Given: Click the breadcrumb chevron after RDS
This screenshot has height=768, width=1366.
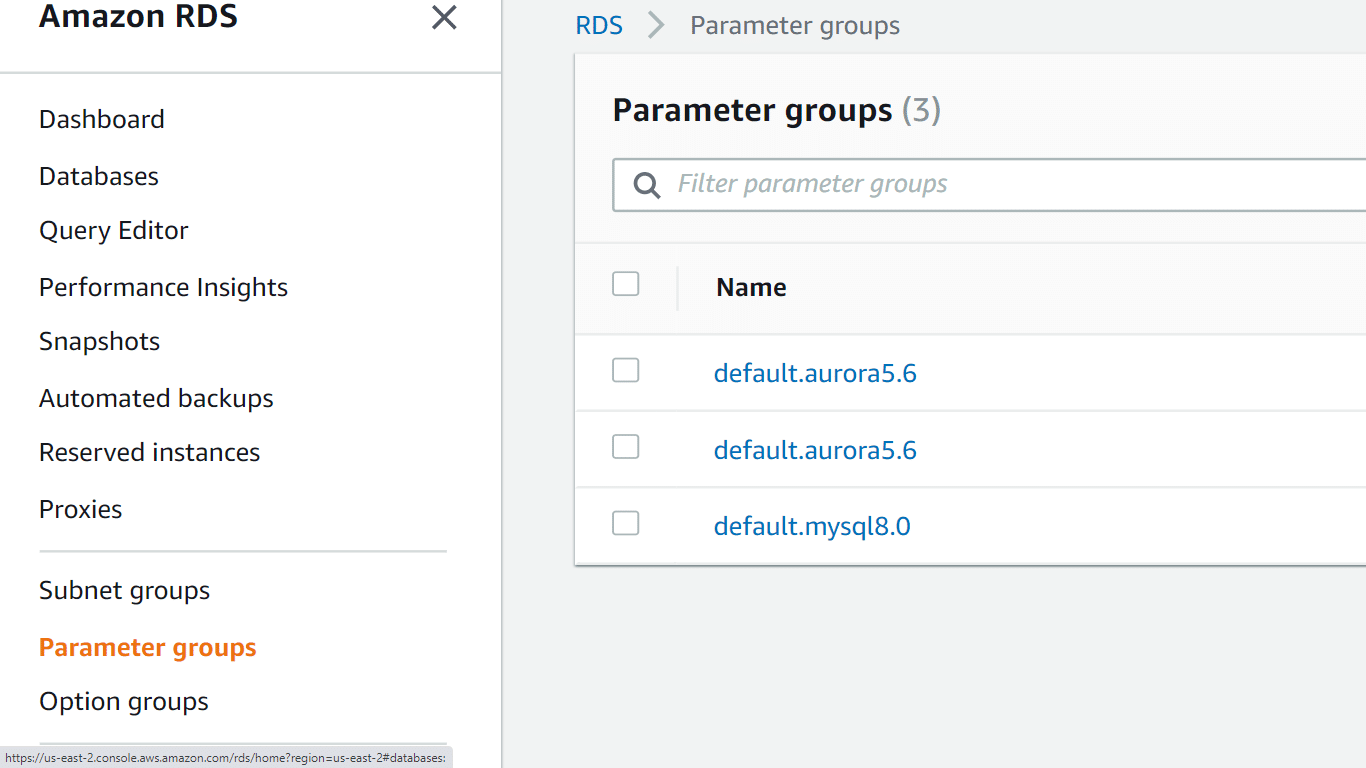Looking at the screenshot, I should click(655, 25).
